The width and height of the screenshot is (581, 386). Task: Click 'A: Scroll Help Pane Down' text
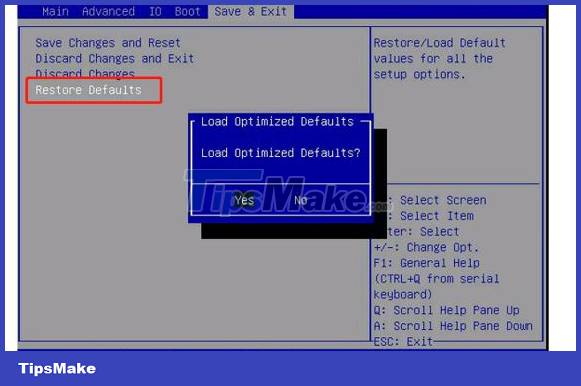pyautogui.click(x=453, y=326)
